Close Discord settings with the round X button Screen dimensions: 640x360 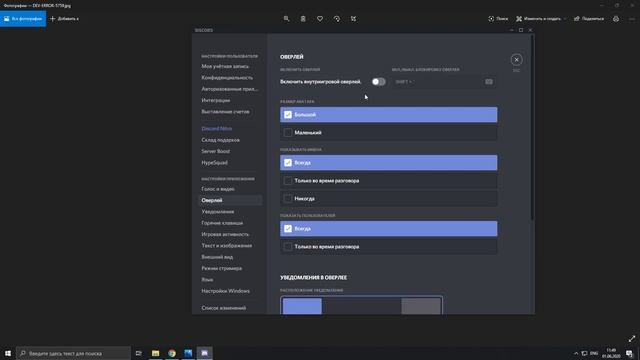516,60
